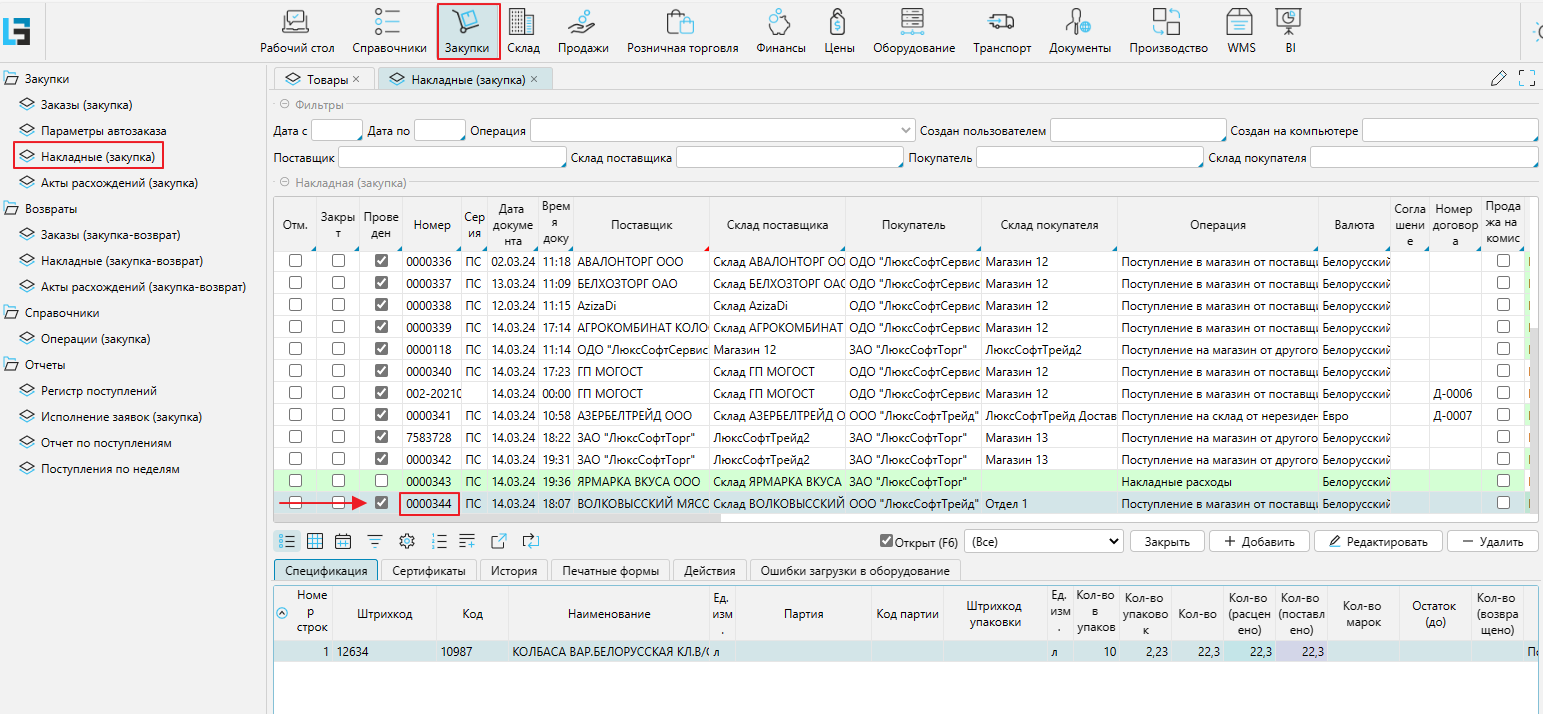Viewport: 1543px width, 714px height.
Task: Collapse the Фильтры section
Action: (284, 104)
